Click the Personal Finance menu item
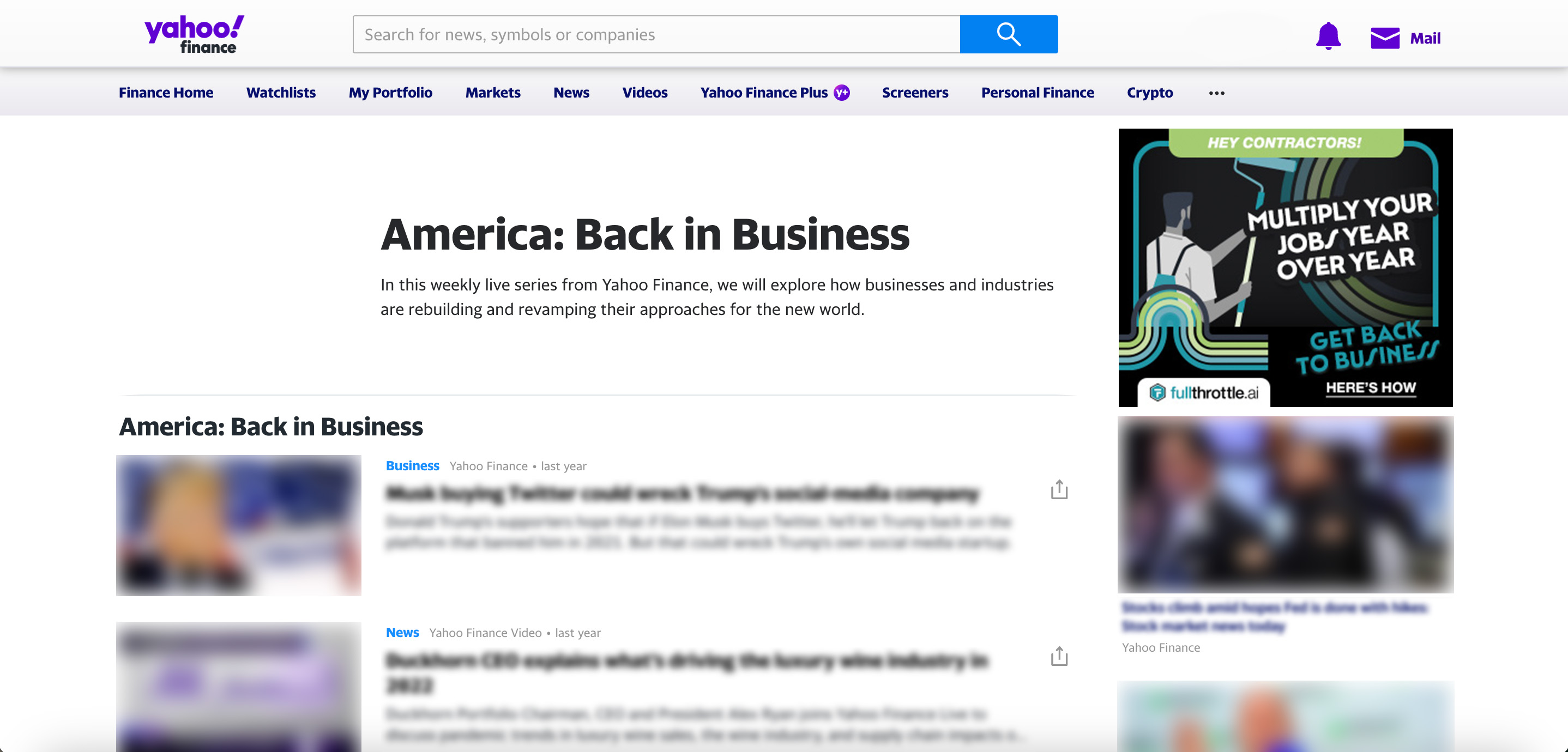The image size is (1568, 752). pos(1037,93)
